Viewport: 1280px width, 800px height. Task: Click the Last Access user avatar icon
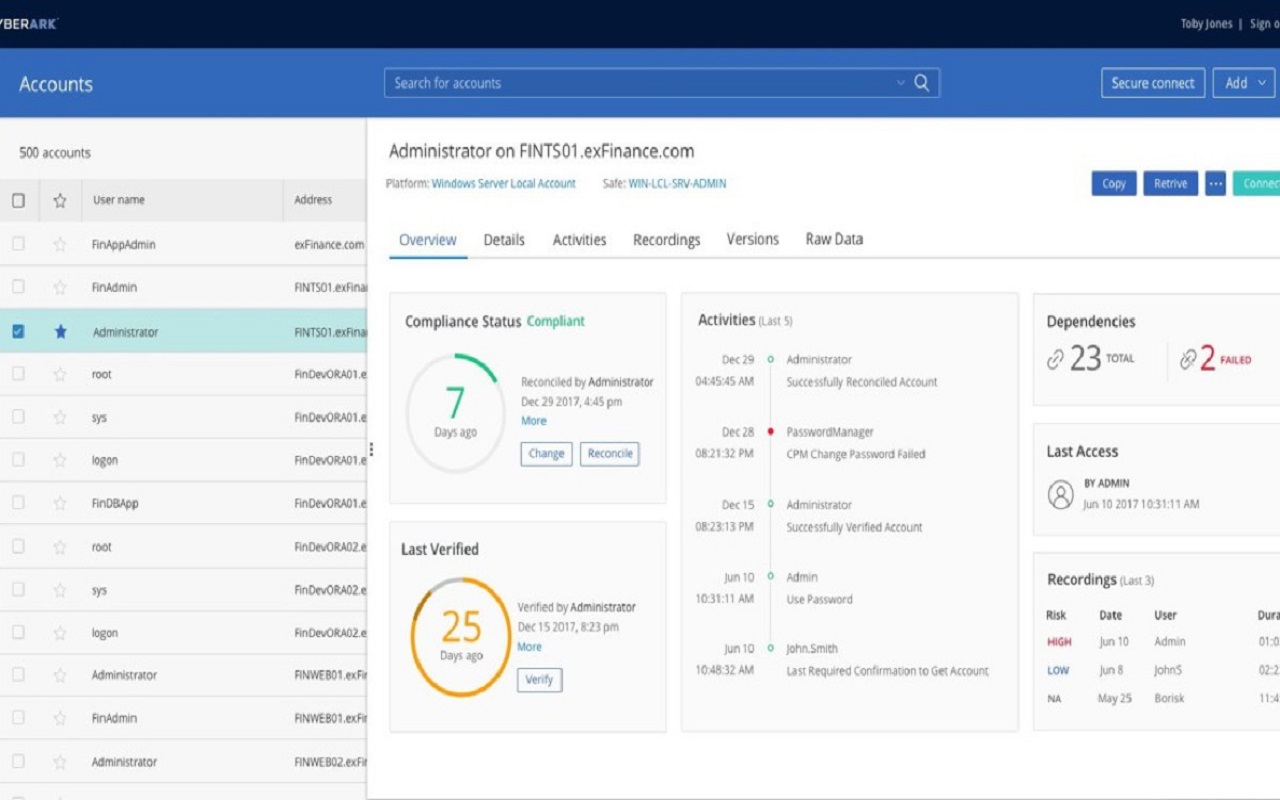point(1060,493)
